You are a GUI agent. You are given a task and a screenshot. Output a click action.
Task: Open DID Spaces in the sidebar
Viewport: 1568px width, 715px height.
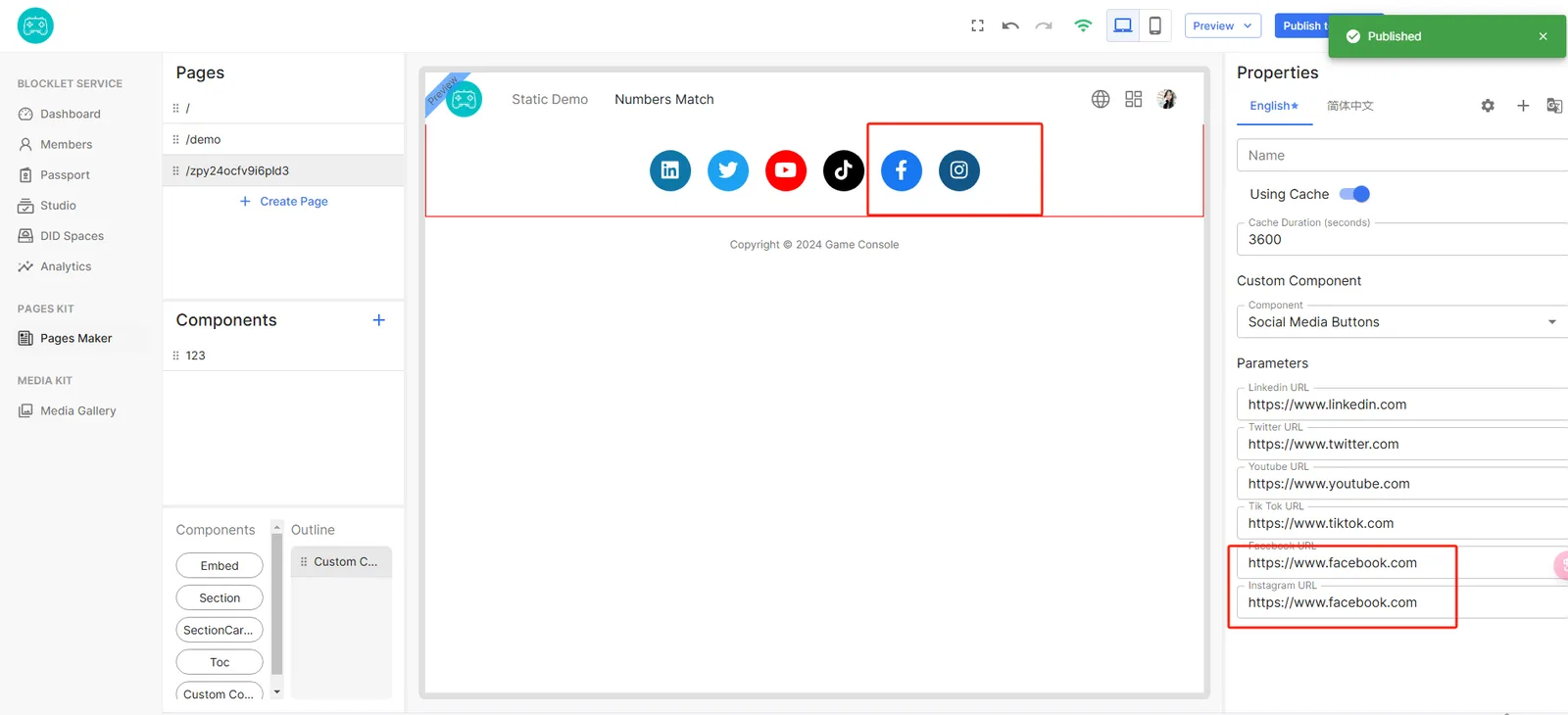tap(72, 235)
